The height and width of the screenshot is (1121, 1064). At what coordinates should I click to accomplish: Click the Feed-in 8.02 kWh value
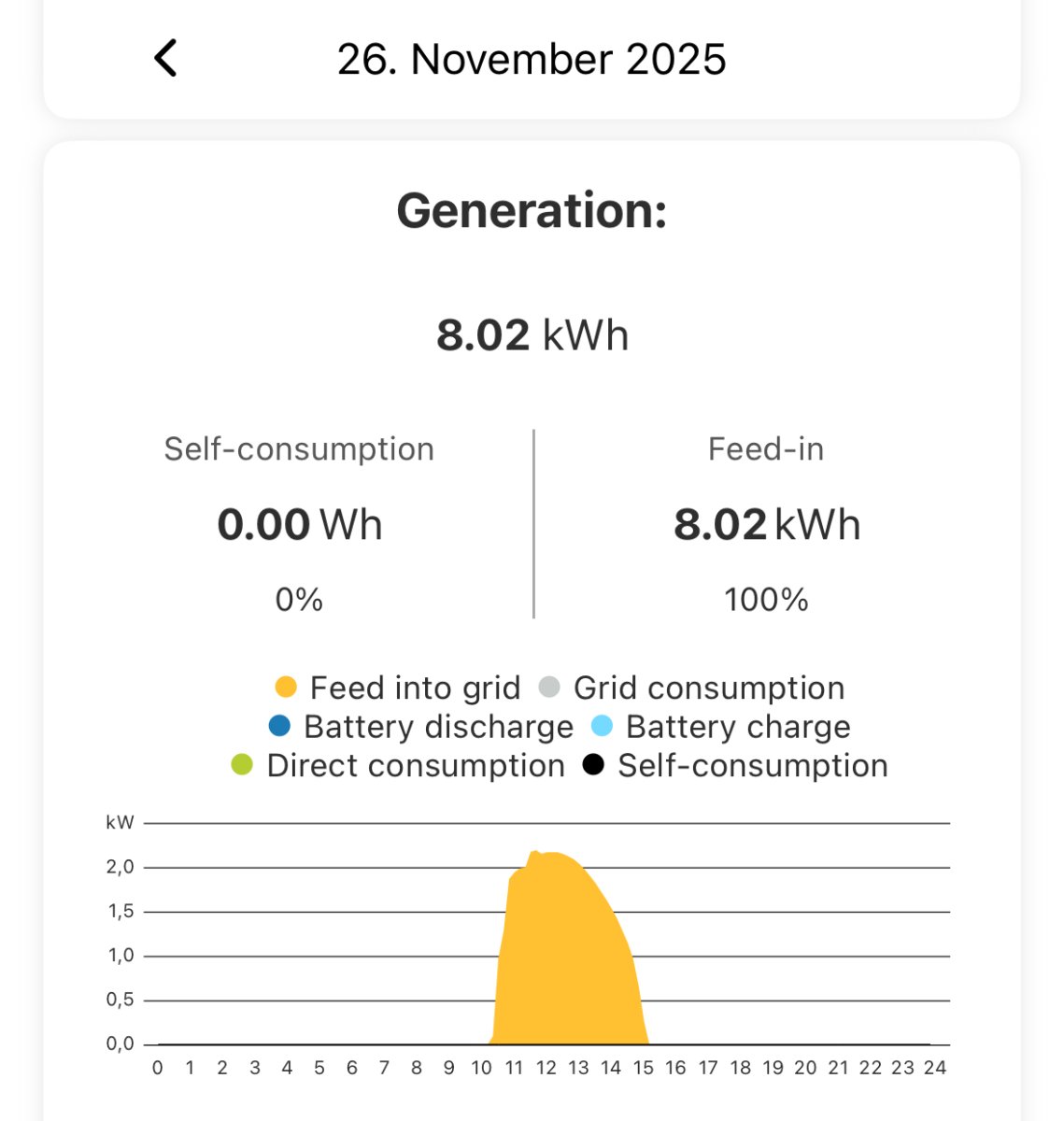coord(766,525)
